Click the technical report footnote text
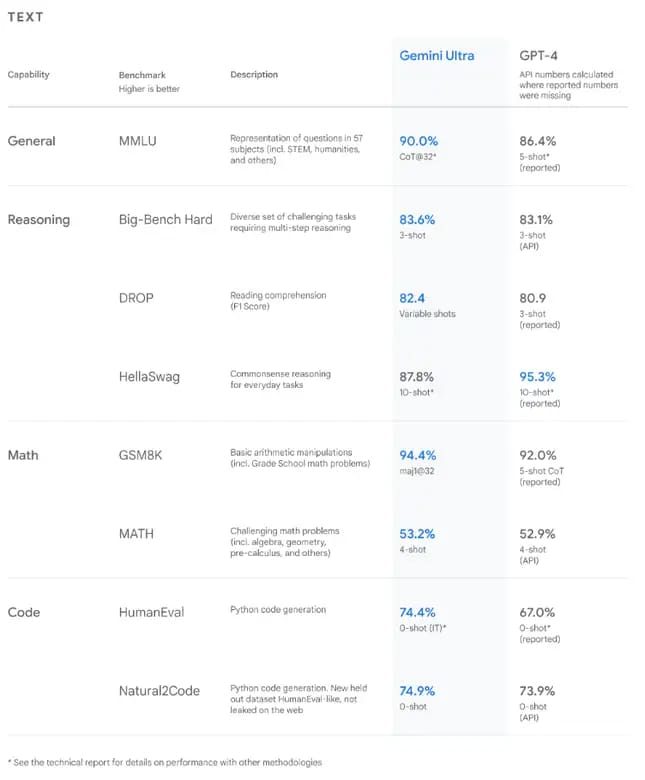Image resolution: width=645 pixels, height=780 pixels. (x=165, y=762)
